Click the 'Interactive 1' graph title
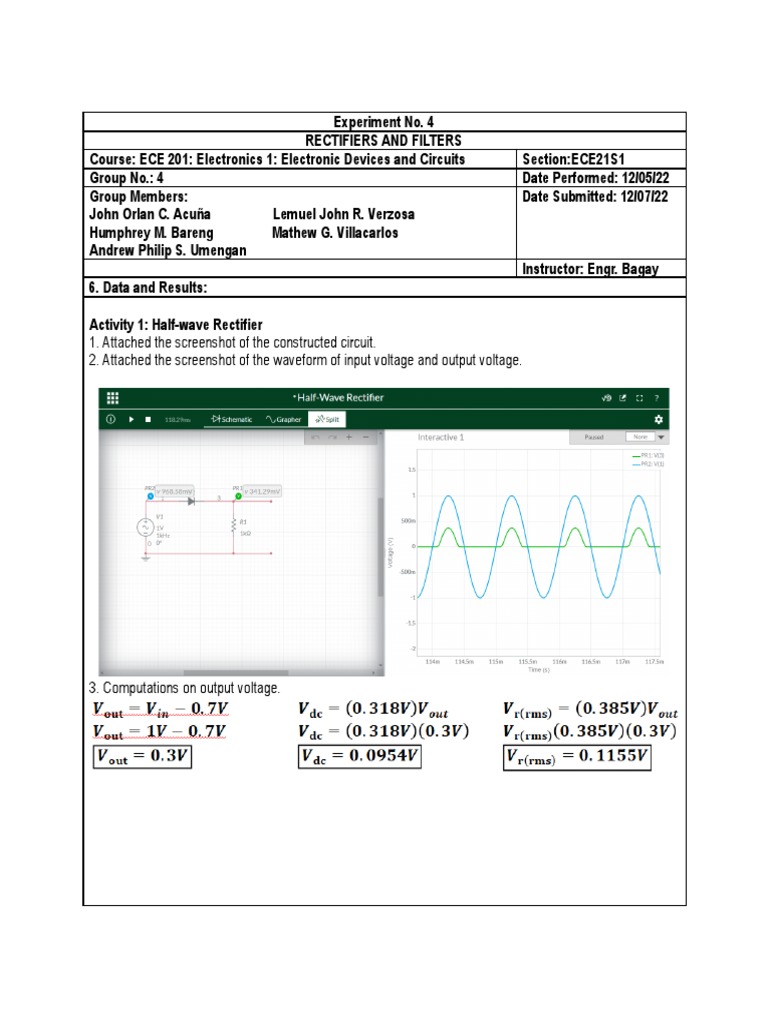The image size is (768, 1024). [441, 437]
